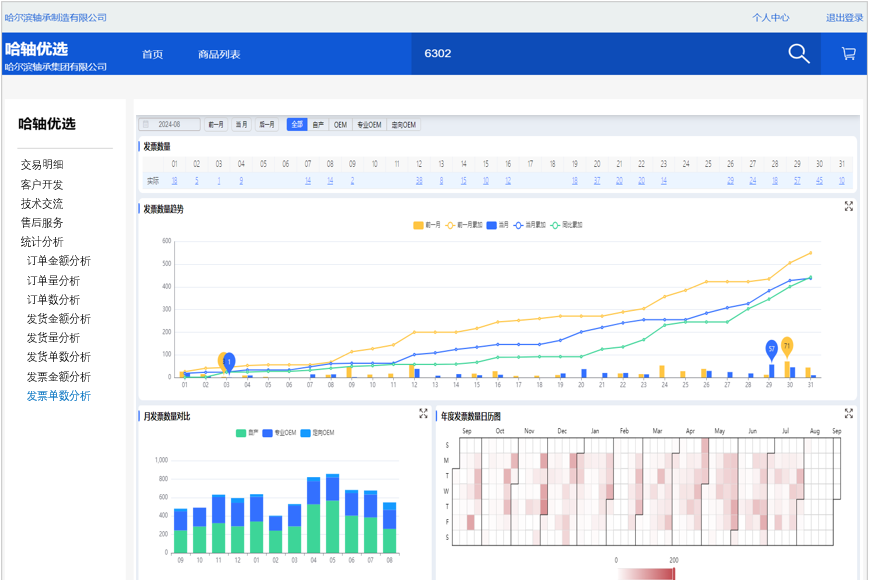Click the 哈轴优选 logo in the header
870x580 pixels.
(37, 49)
